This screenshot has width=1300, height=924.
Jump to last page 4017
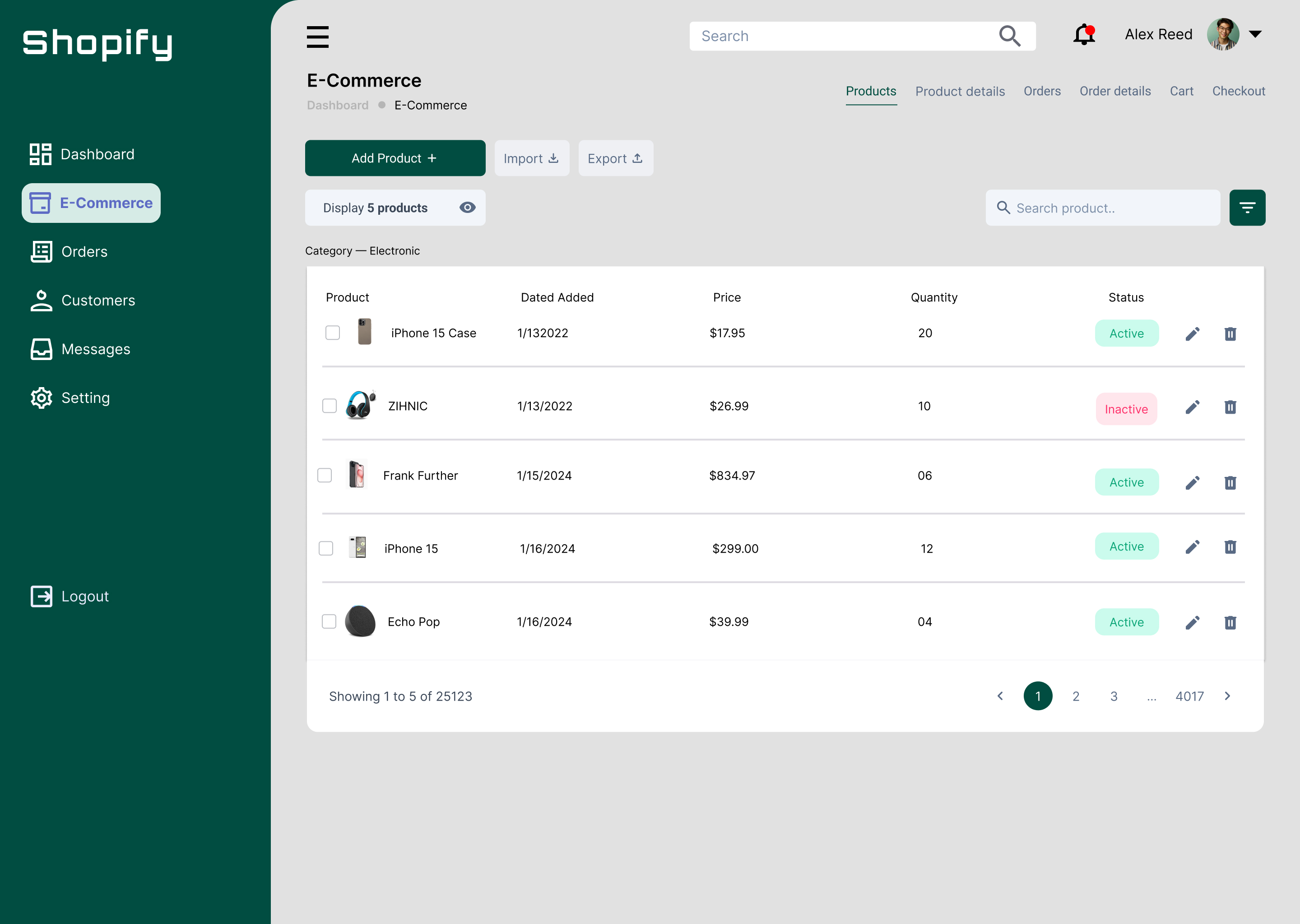pyautogui.click(x=1189, y=697)
